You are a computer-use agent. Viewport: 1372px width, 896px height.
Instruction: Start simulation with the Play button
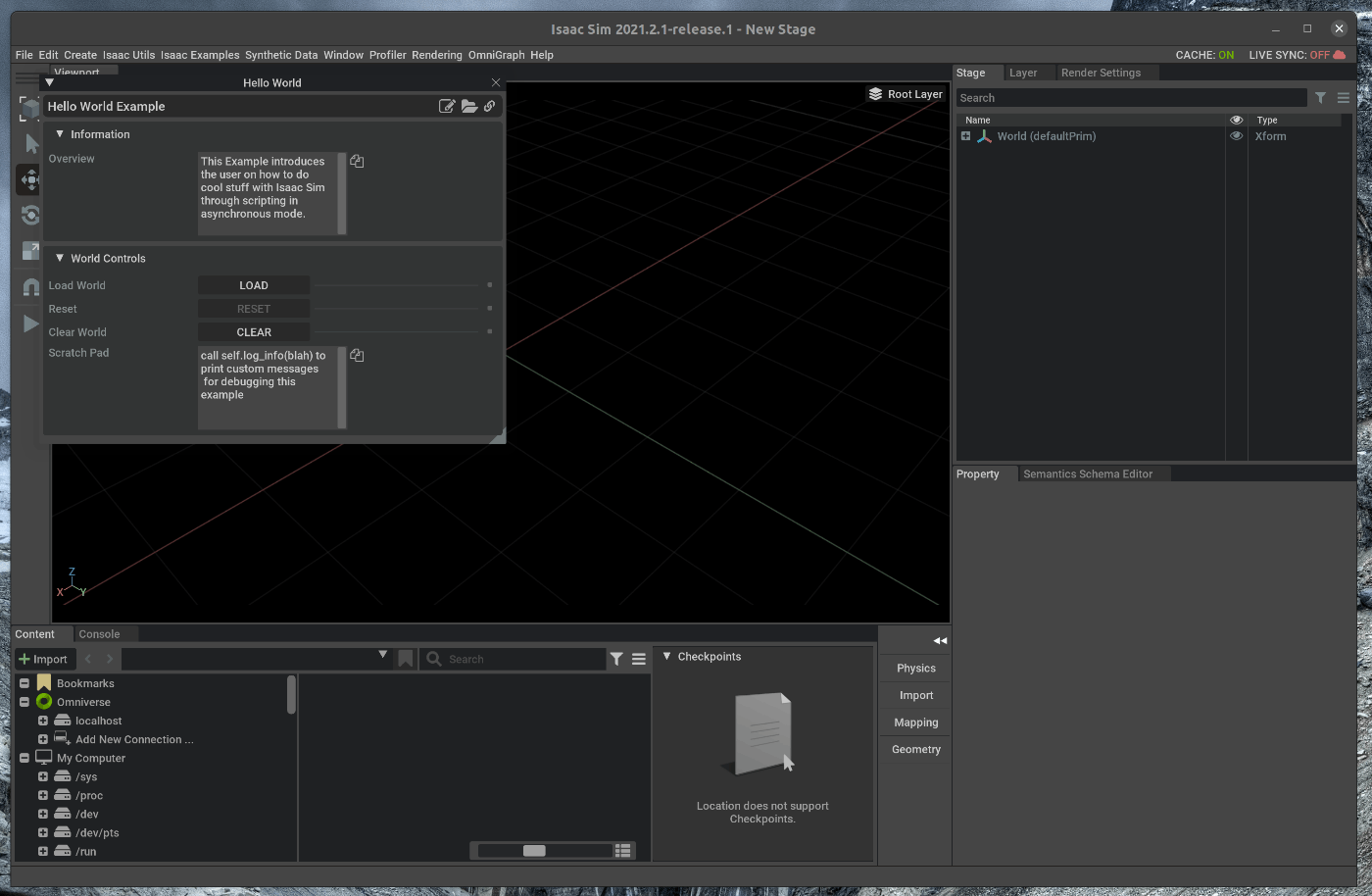pos(30,324)
